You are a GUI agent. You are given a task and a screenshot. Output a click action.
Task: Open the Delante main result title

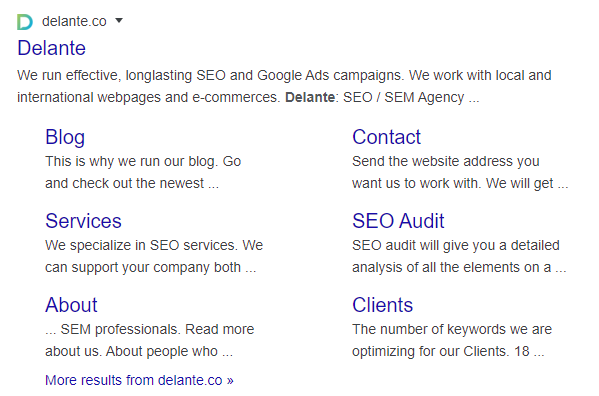tap(52, 48)
